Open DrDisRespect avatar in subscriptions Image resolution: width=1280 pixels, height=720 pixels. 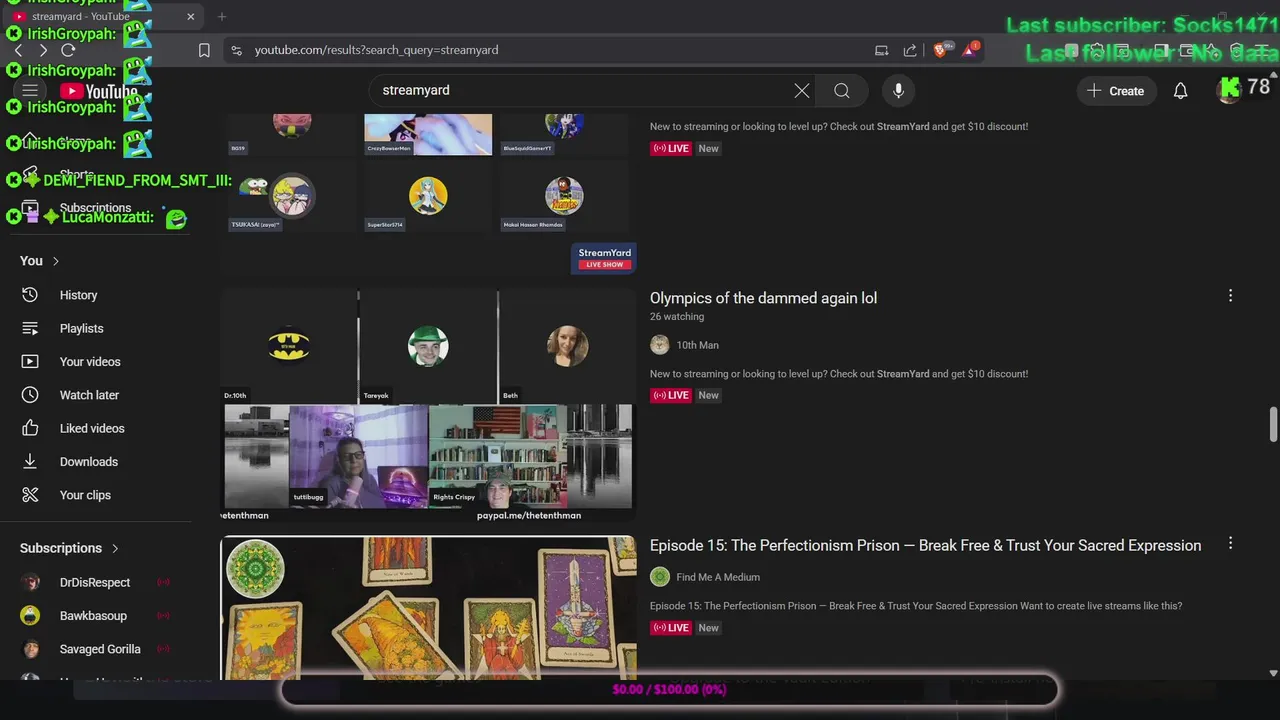coord(31,582)
